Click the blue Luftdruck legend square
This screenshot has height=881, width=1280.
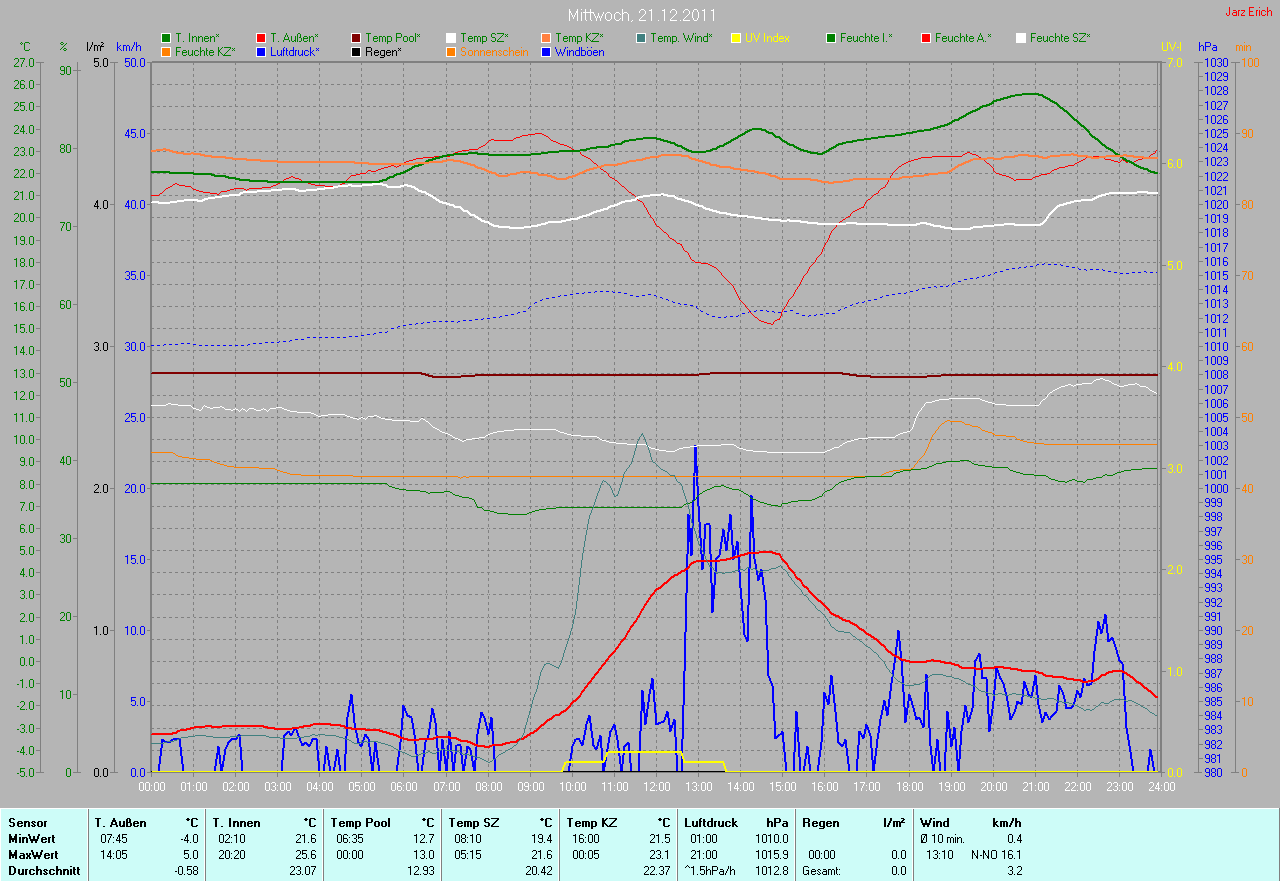coord(261,52)
